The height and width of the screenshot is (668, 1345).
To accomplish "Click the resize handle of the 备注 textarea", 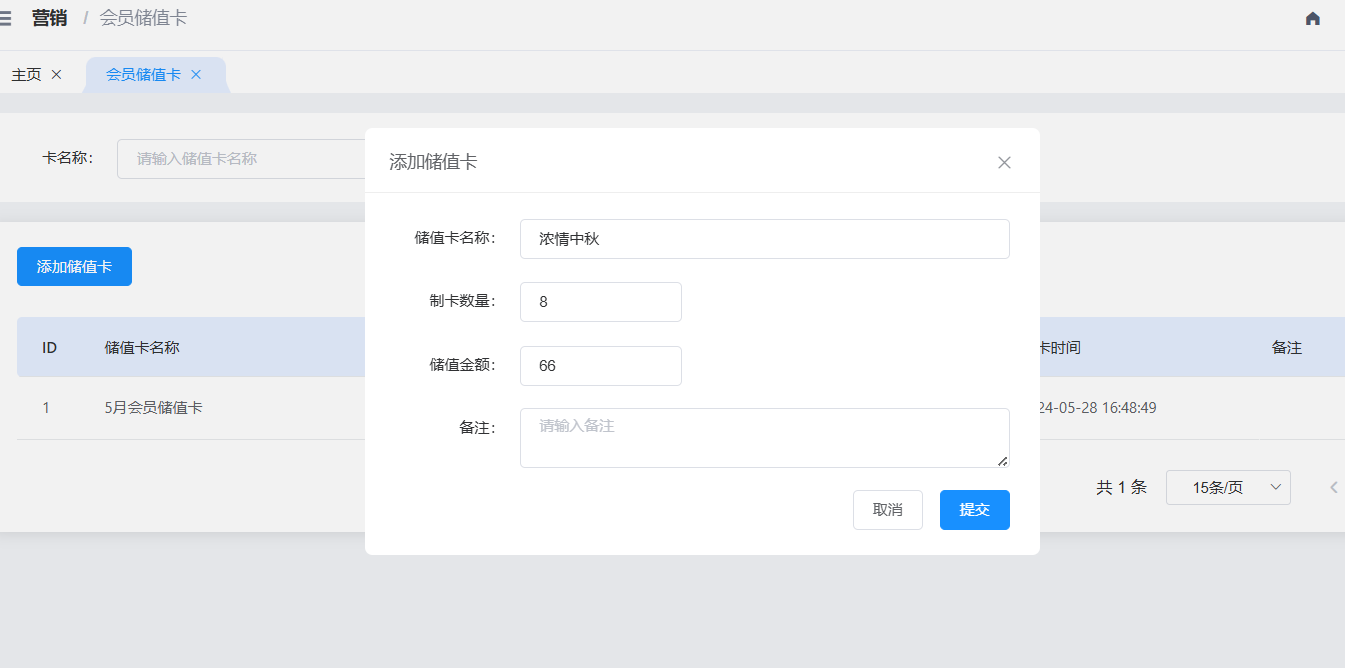I will coord(1003,461).
